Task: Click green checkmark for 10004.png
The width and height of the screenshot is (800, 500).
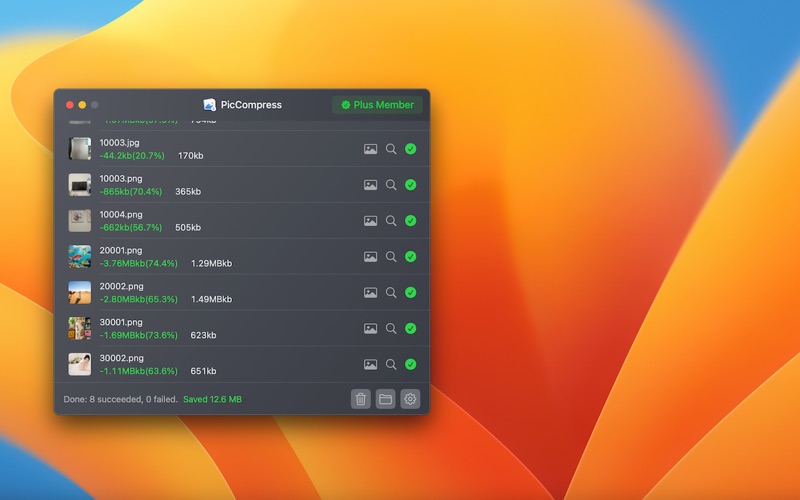Action: 411,221
